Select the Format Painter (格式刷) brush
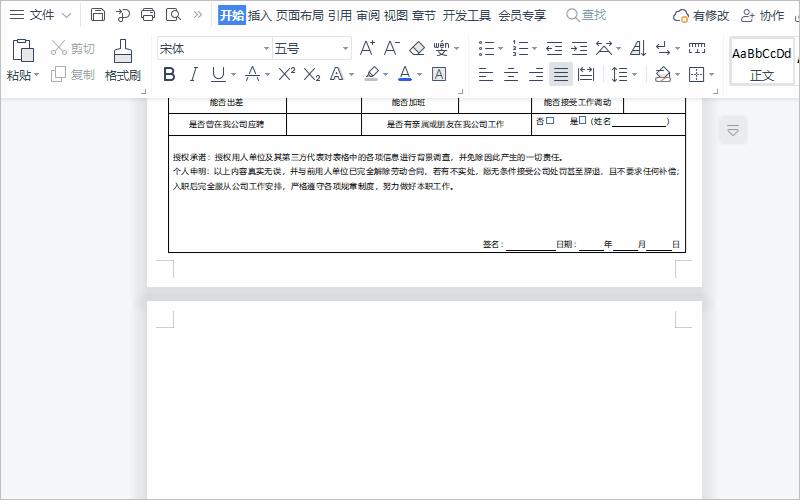The width and height of the screenshot is (800, 500). [122, 60]
